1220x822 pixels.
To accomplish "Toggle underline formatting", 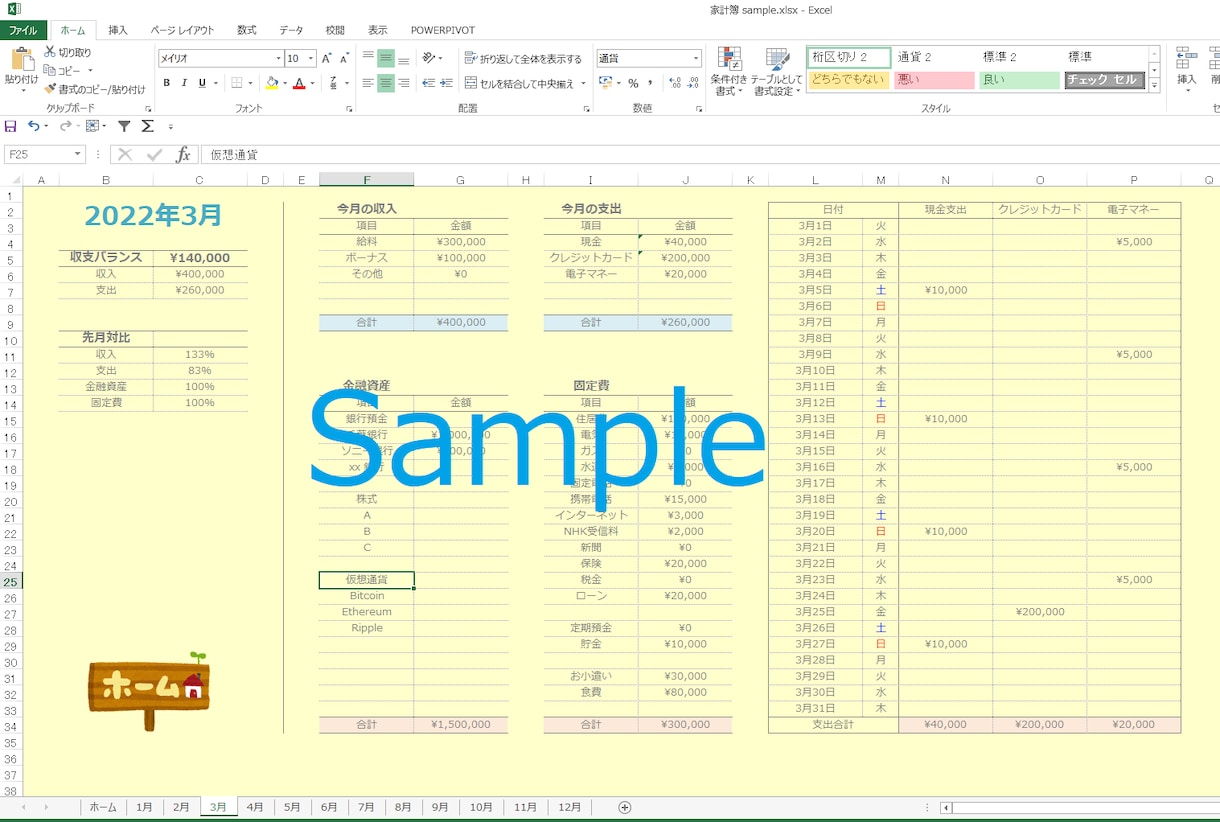I will pyautogui.click(x=202, y=83).
